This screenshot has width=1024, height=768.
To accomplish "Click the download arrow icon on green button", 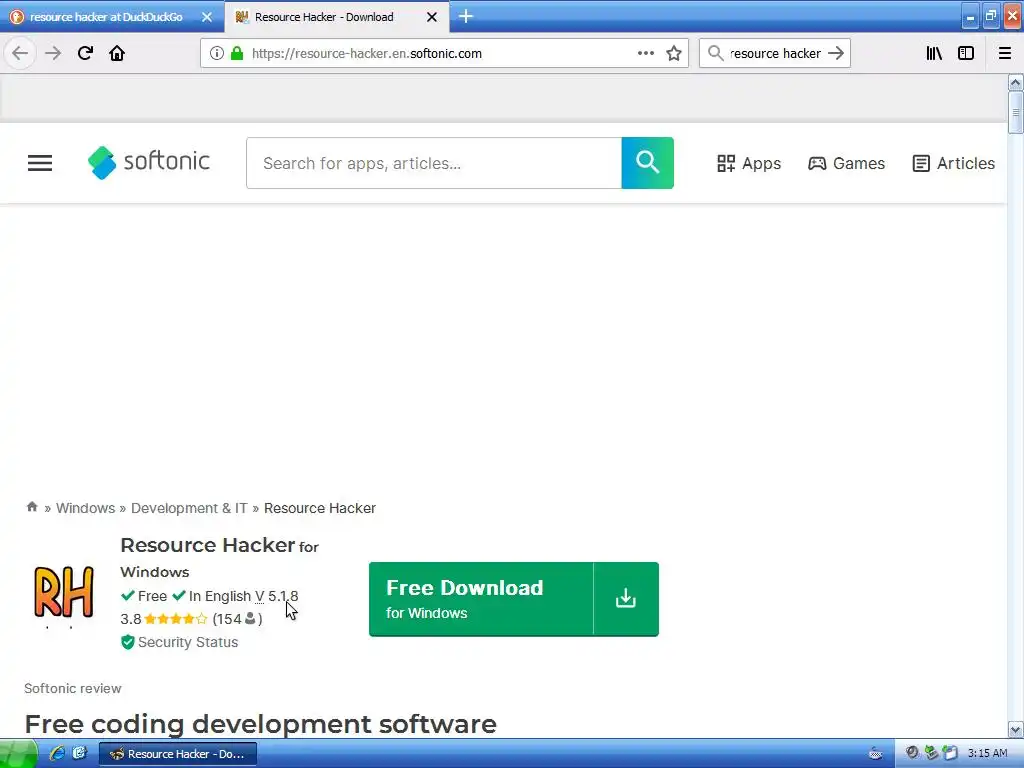I will coord(626,599).
